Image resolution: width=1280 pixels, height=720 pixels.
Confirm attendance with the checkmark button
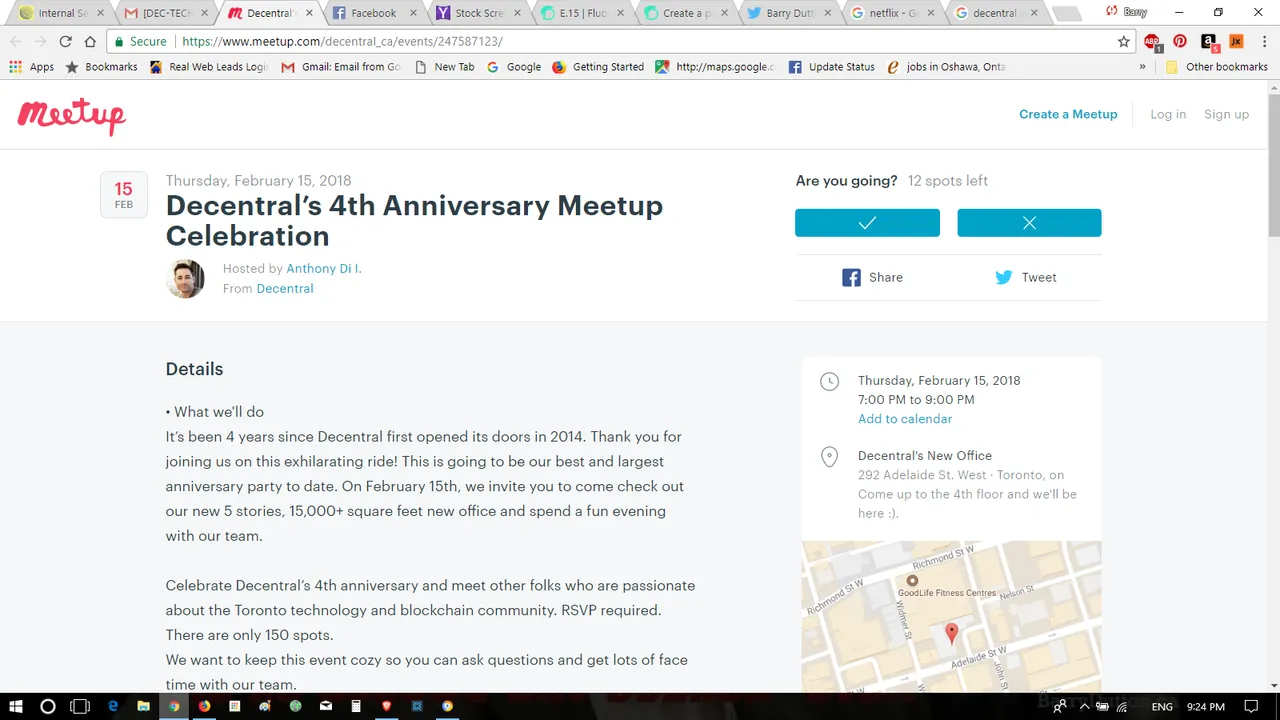pyautogui.click(x=867, y=223)
